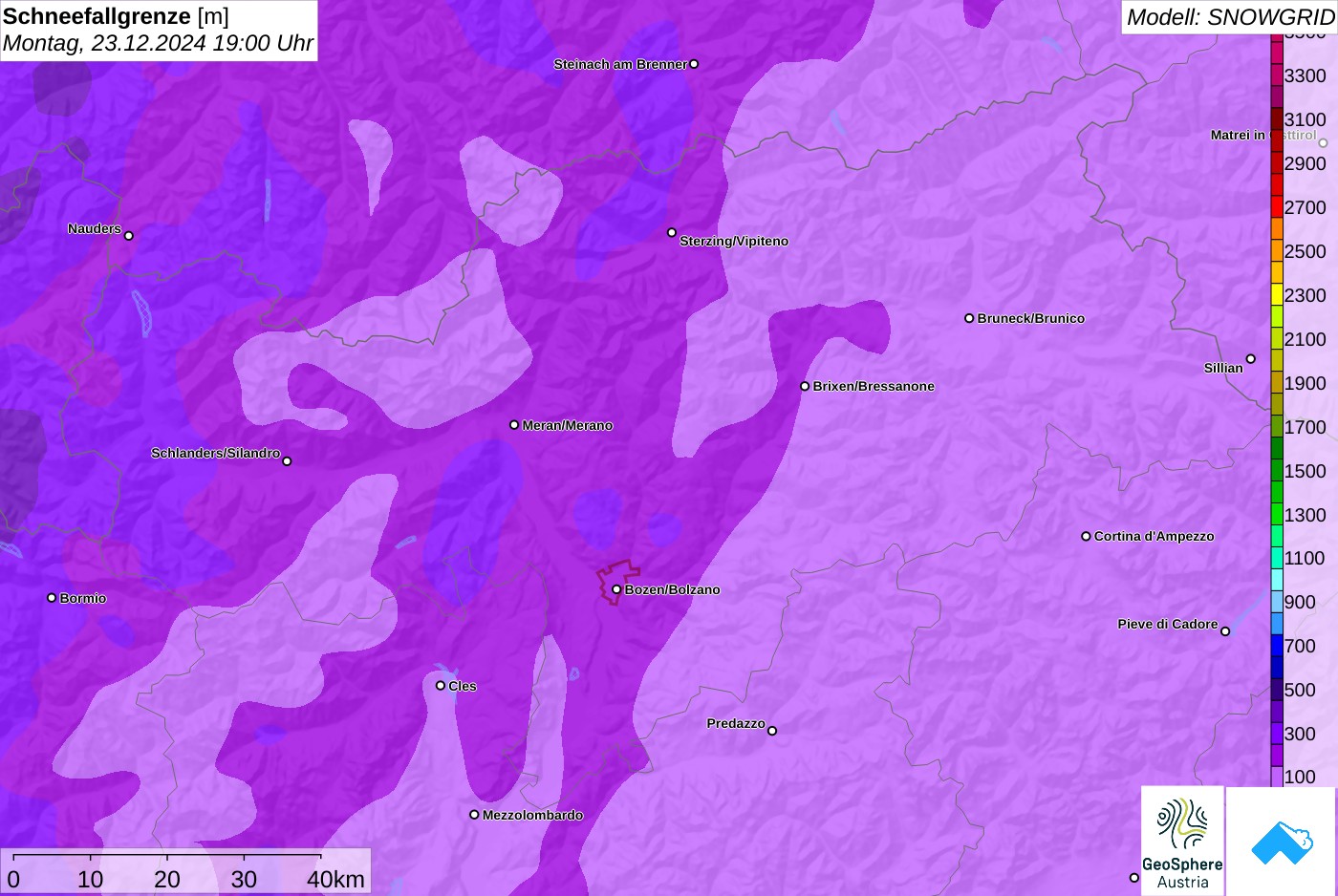Click the 40km scale bar label

336,879
